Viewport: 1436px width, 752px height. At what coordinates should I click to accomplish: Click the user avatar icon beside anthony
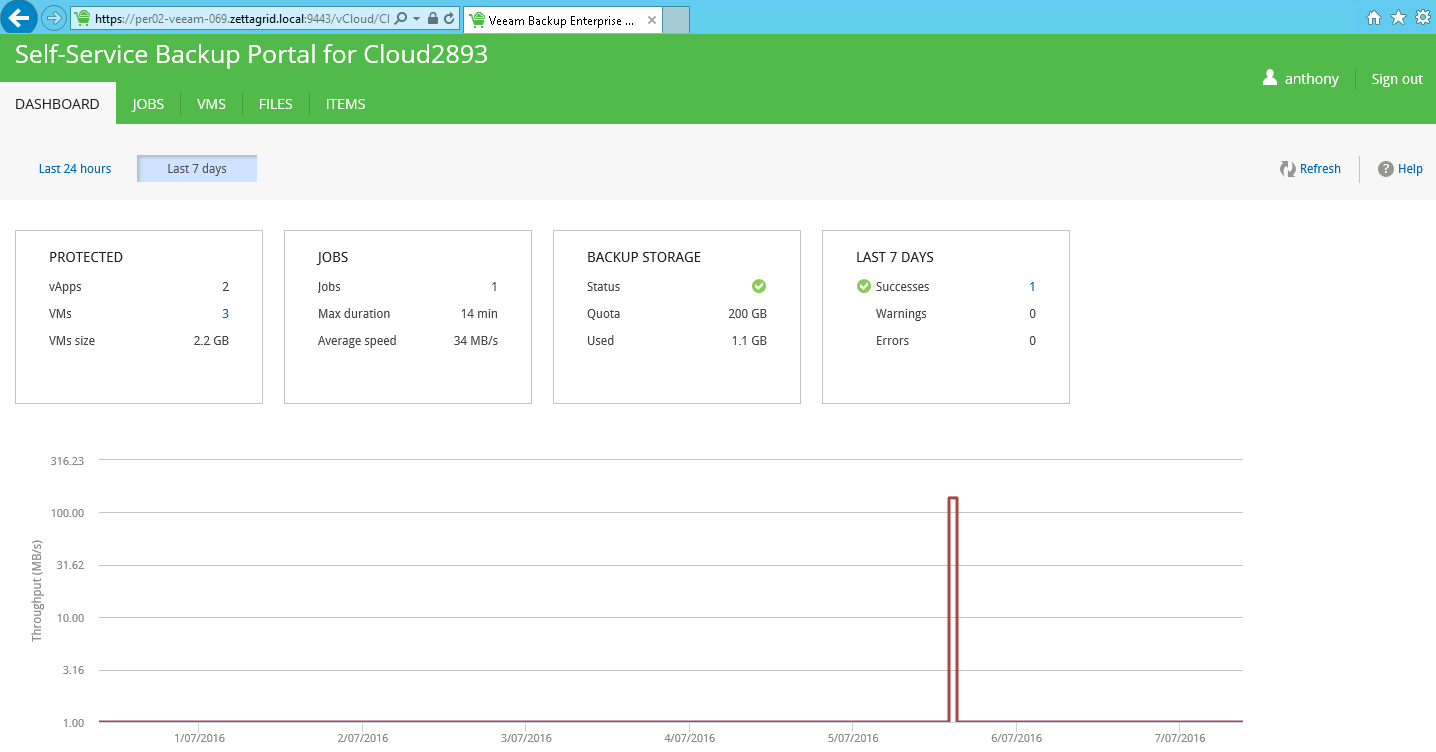click(1270, 78)
